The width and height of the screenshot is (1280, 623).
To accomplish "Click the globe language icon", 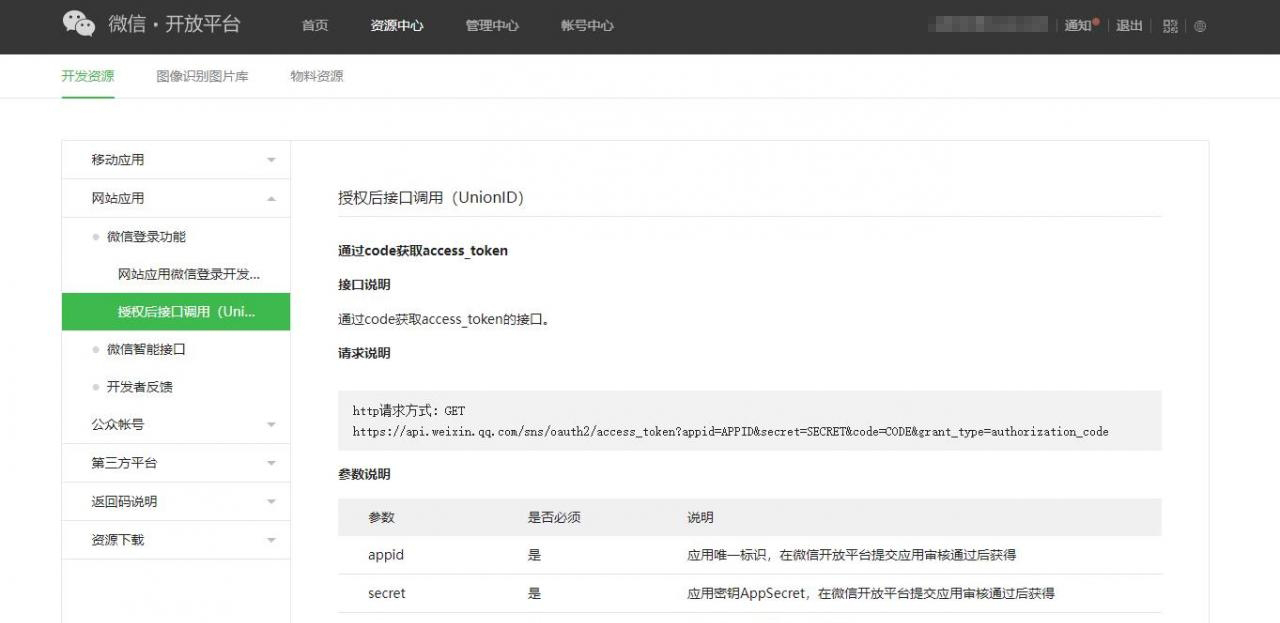I will coord(1200,26).
